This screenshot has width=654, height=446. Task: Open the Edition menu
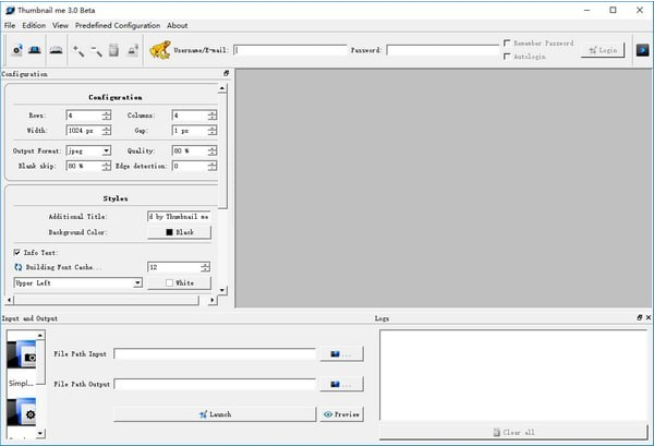click(x=34, y=25)
